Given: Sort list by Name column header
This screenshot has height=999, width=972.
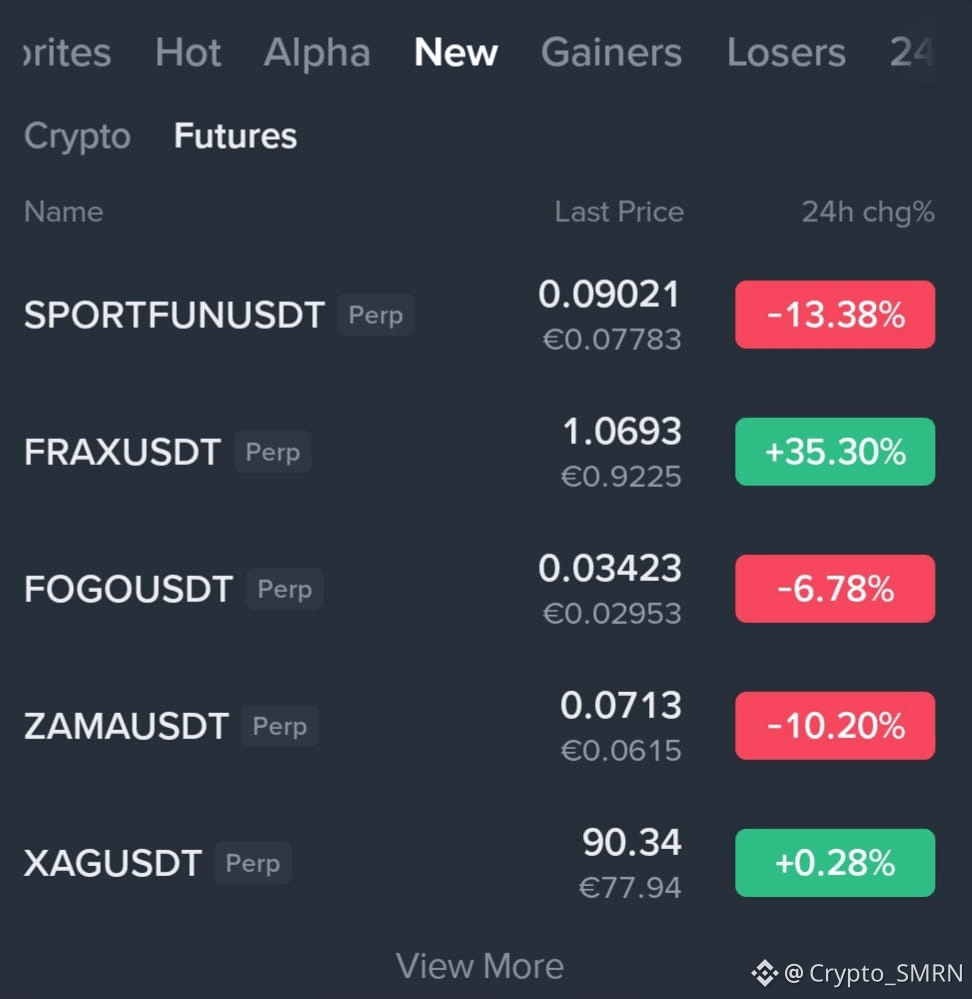Looking at the screenshot, I should point(63,212).
